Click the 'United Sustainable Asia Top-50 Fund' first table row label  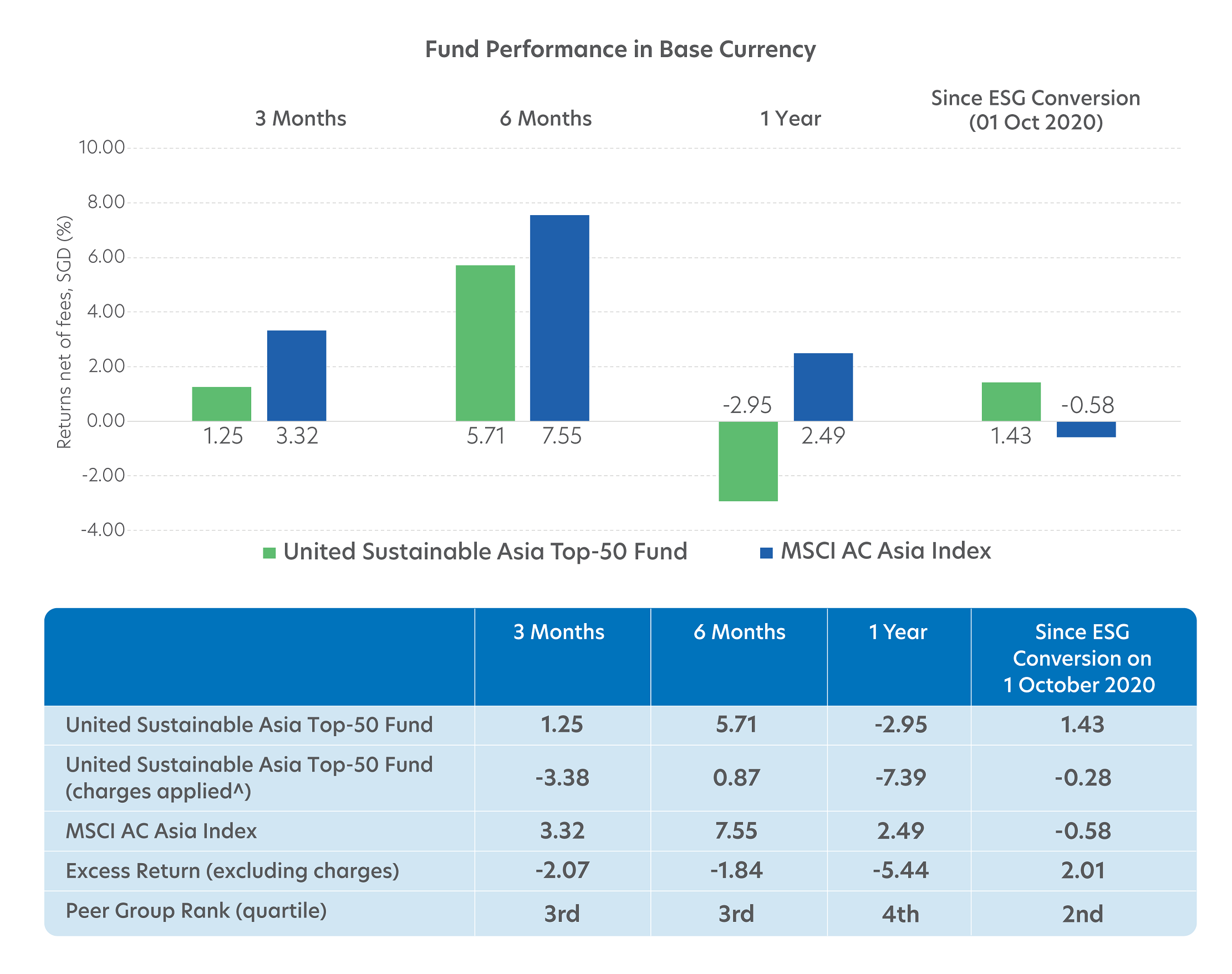click(x=250, y=725)
